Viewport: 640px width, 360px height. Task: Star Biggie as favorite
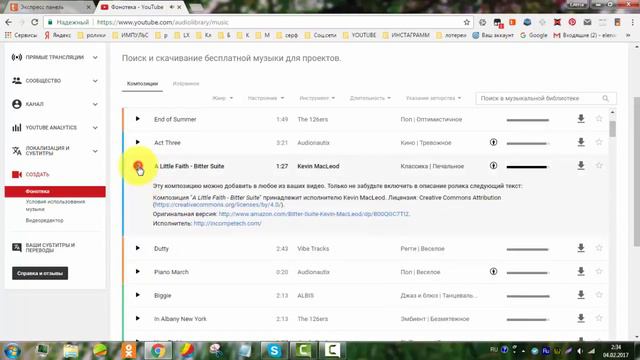(599, 295)
